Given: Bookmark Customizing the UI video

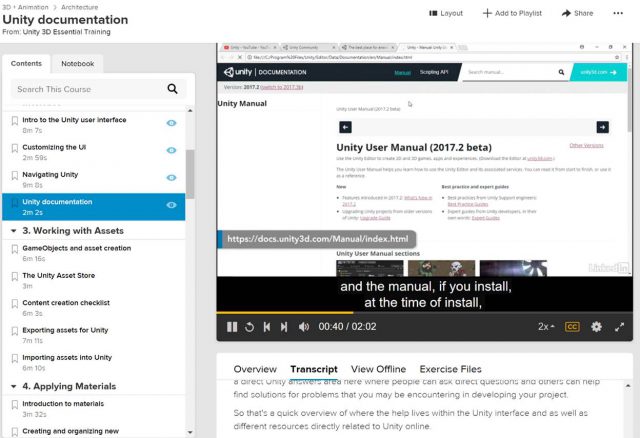Looking at the screenshot, I should pyautogui.click(x=15, y=148).
